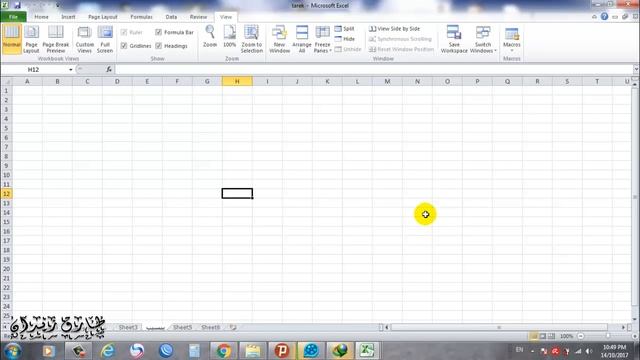
Task: Open the Review tab
Action: [x=198, y=17]
